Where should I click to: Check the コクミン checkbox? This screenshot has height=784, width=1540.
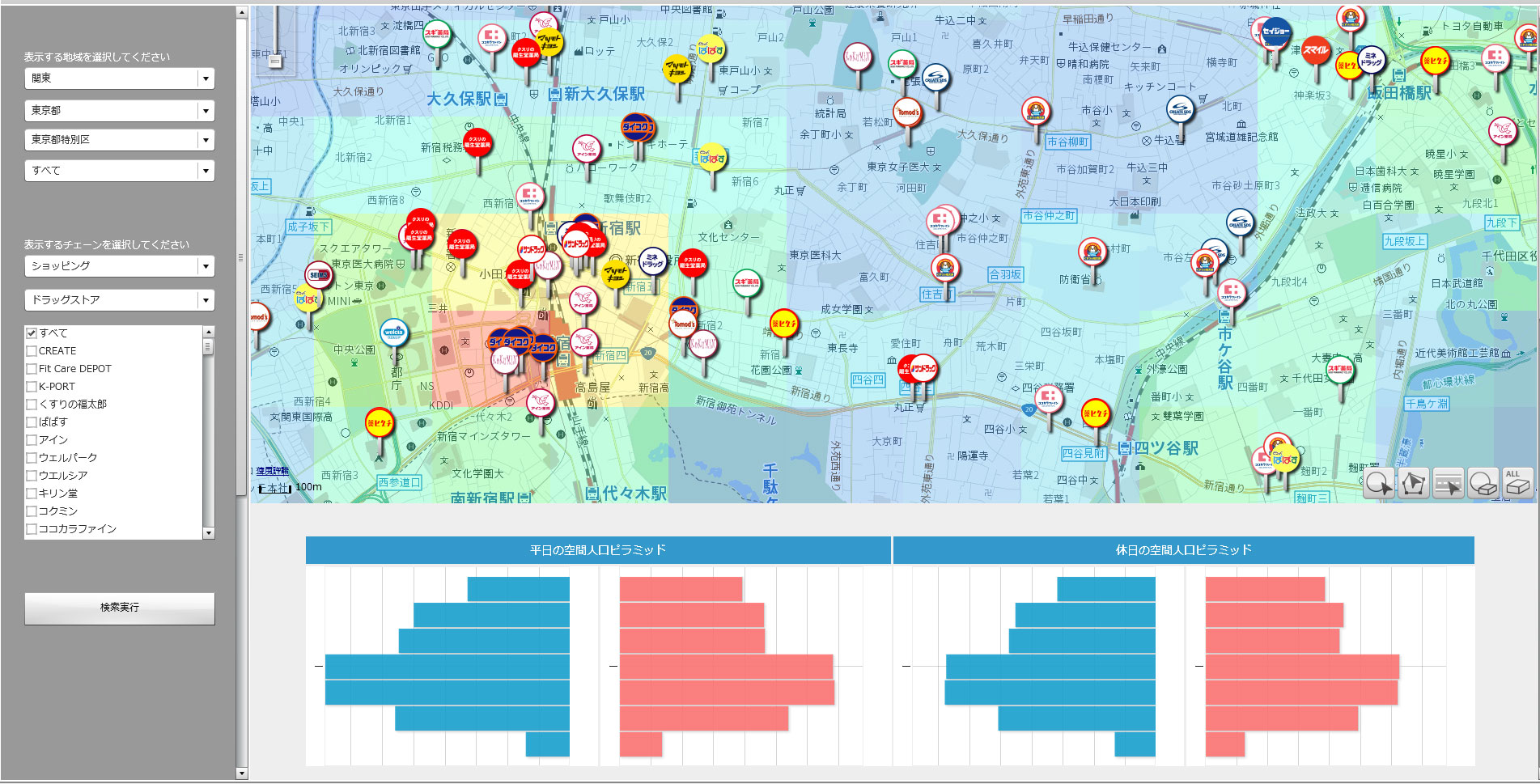(32, 511)
